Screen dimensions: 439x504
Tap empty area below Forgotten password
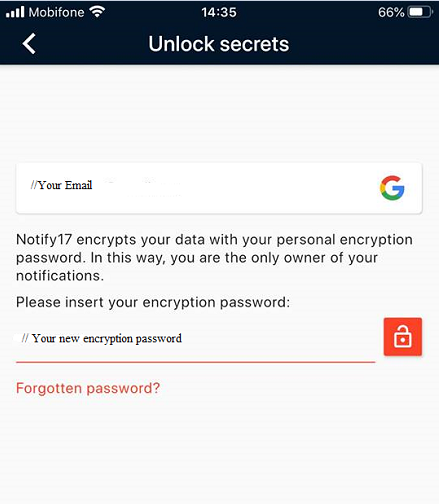pos(219,450)
